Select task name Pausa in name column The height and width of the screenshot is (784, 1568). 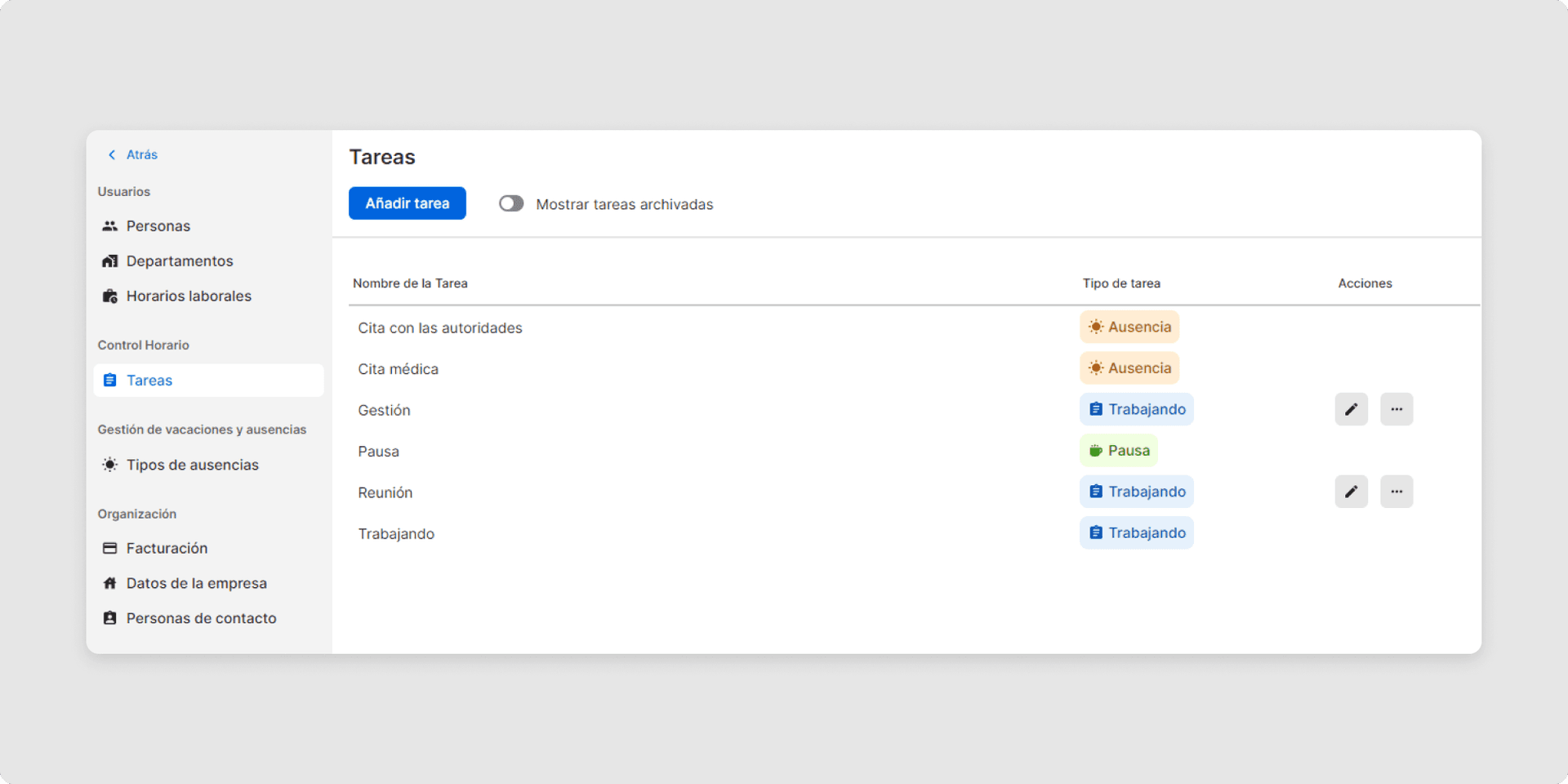(378, 452)
